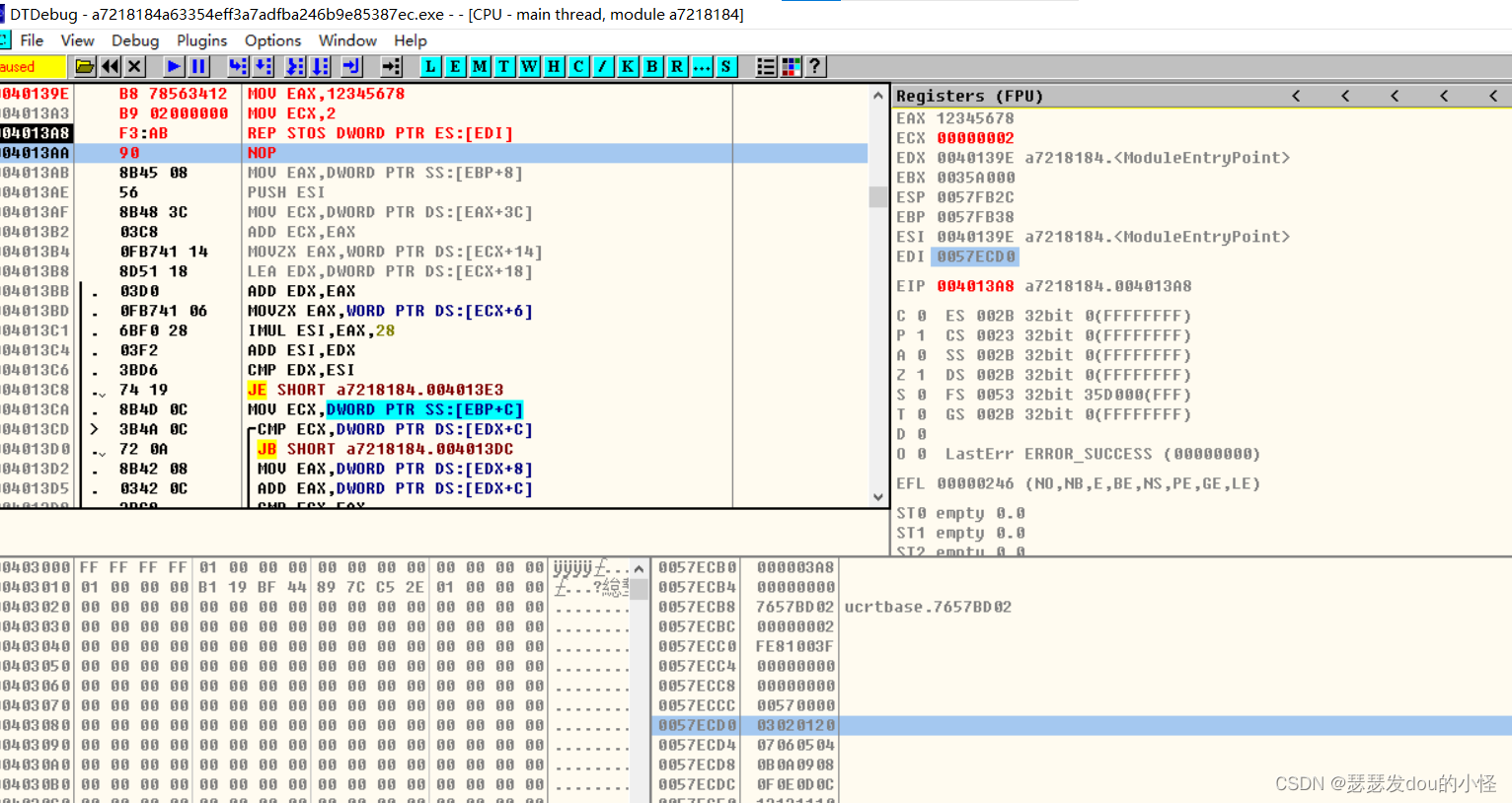The height and width of the screenshot is (803, 1512).
Task: Open the Help question mark icon
Action: pos(815,67)
